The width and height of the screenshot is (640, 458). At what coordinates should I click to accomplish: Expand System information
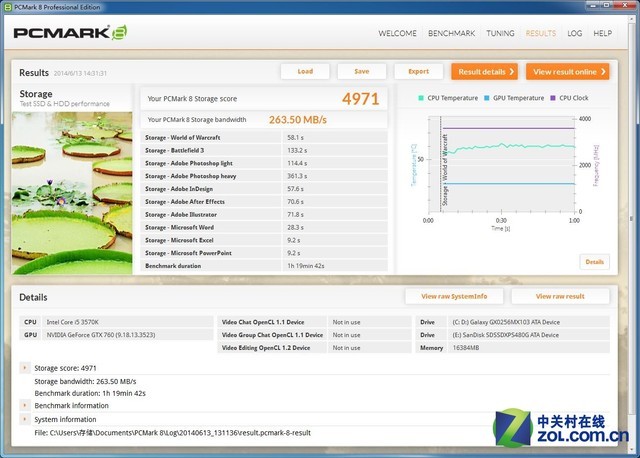coord(24,419)
